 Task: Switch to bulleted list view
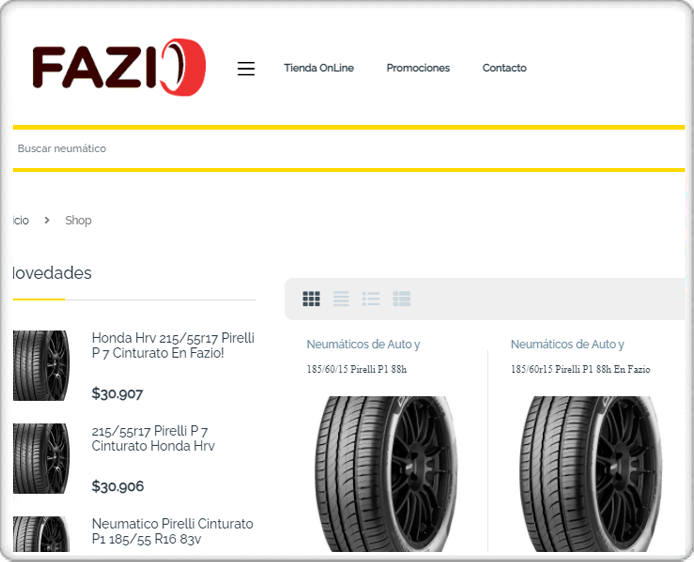(371, 299)
